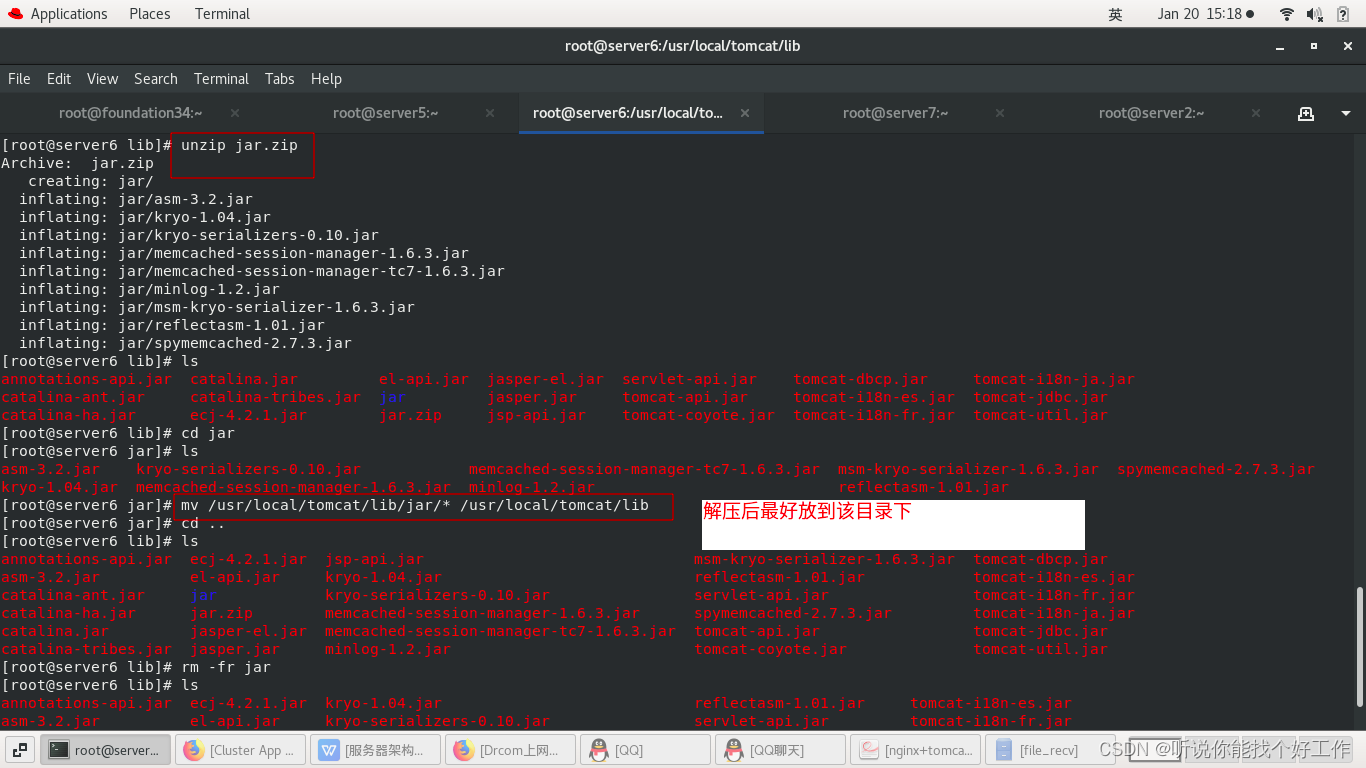Click the battery status icon in the top bar
This screenshot has width=1366, height=768.
(1340, 13)
